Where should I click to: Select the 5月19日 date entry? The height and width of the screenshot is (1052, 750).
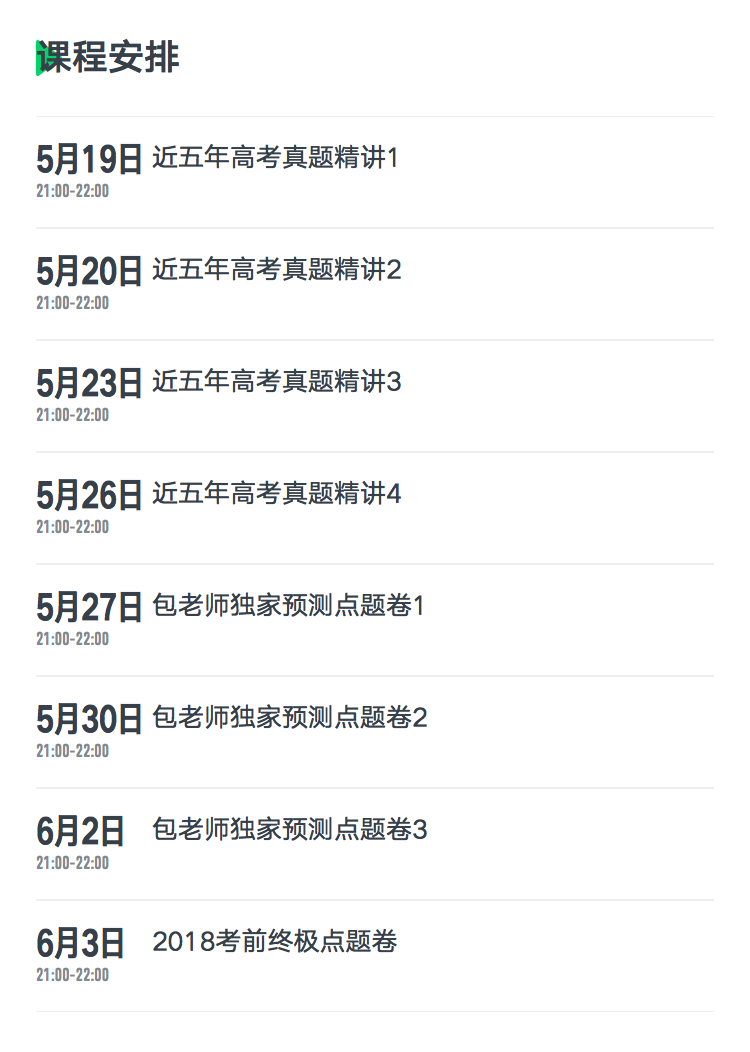[x=89, y=160]
